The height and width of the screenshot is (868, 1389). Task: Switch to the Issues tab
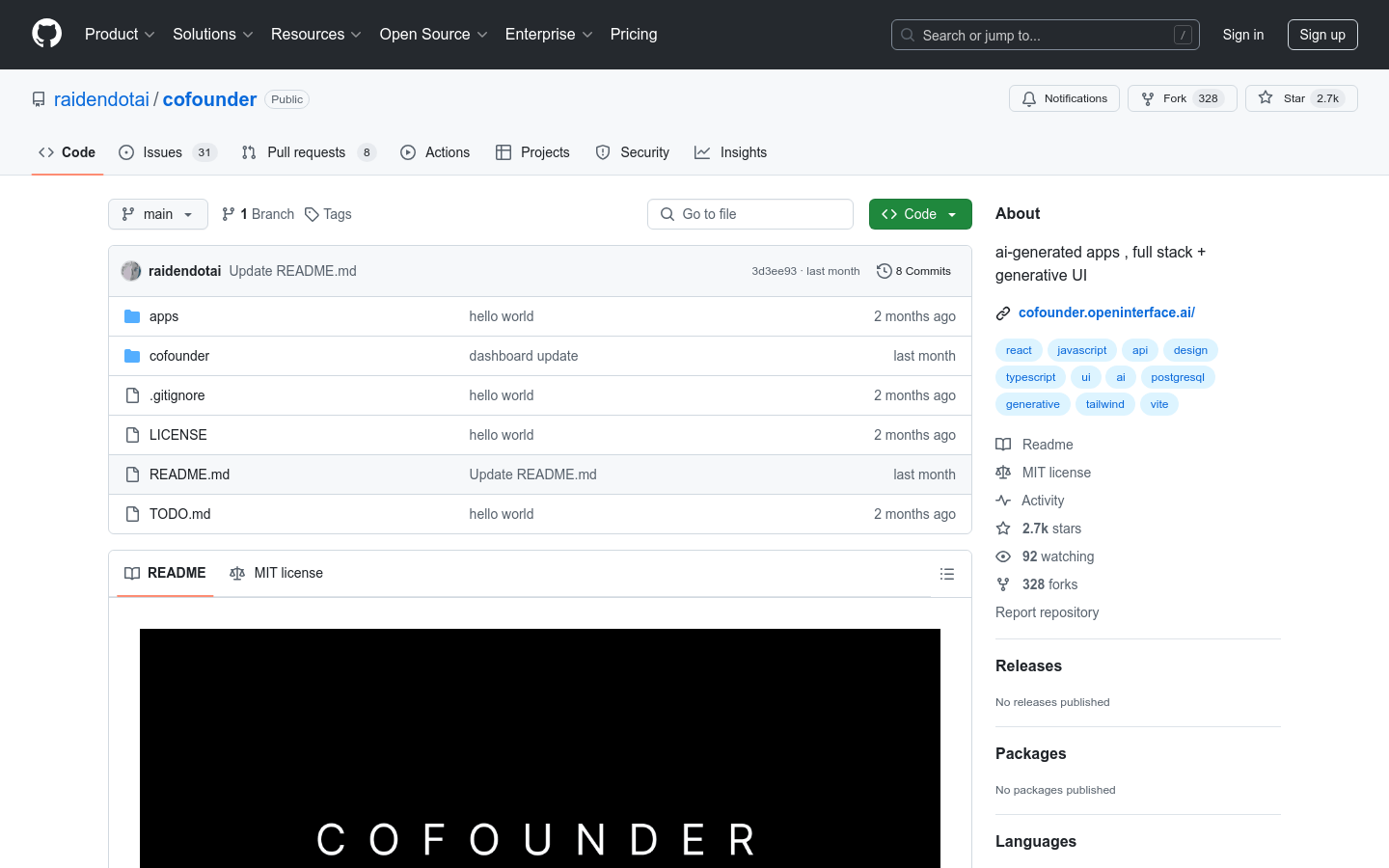168,152
